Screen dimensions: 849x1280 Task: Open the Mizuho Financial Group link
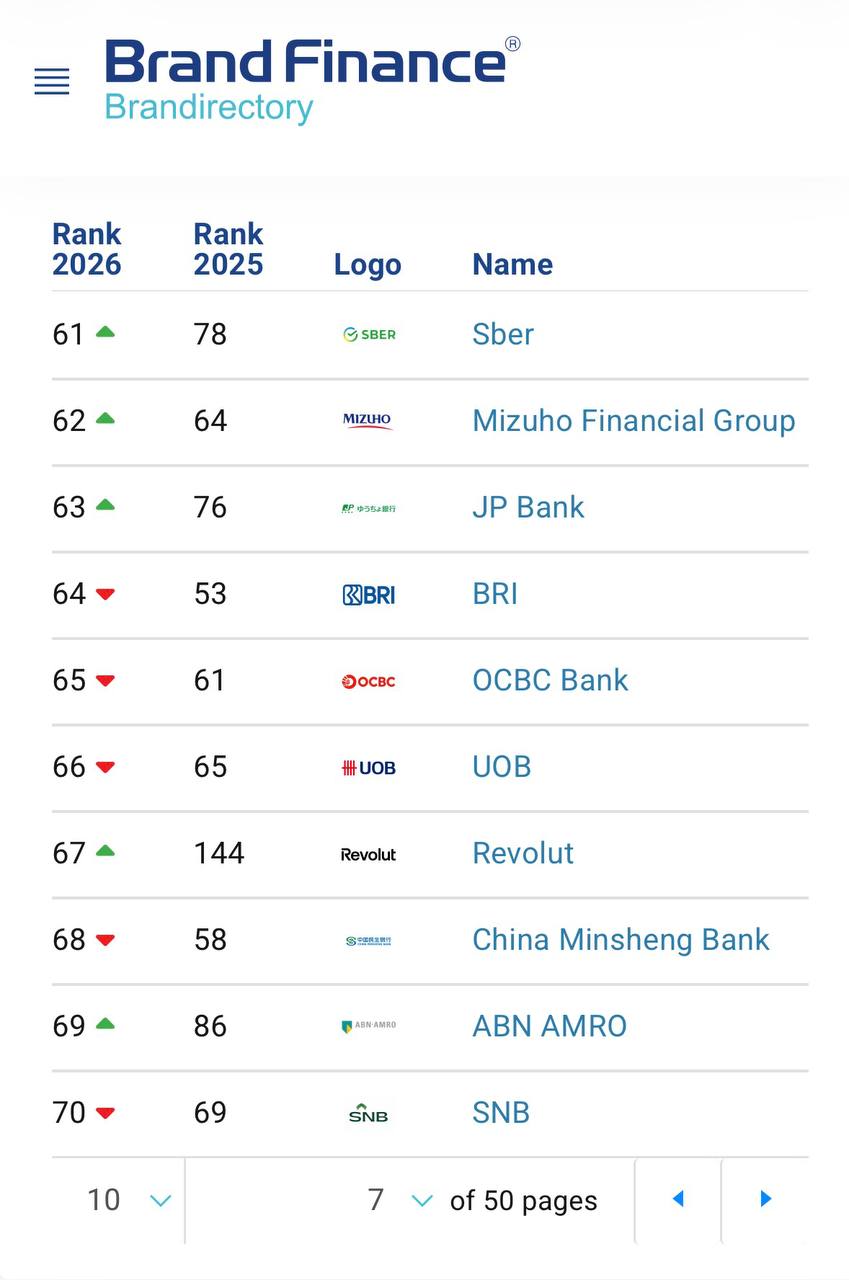point(634,421)
